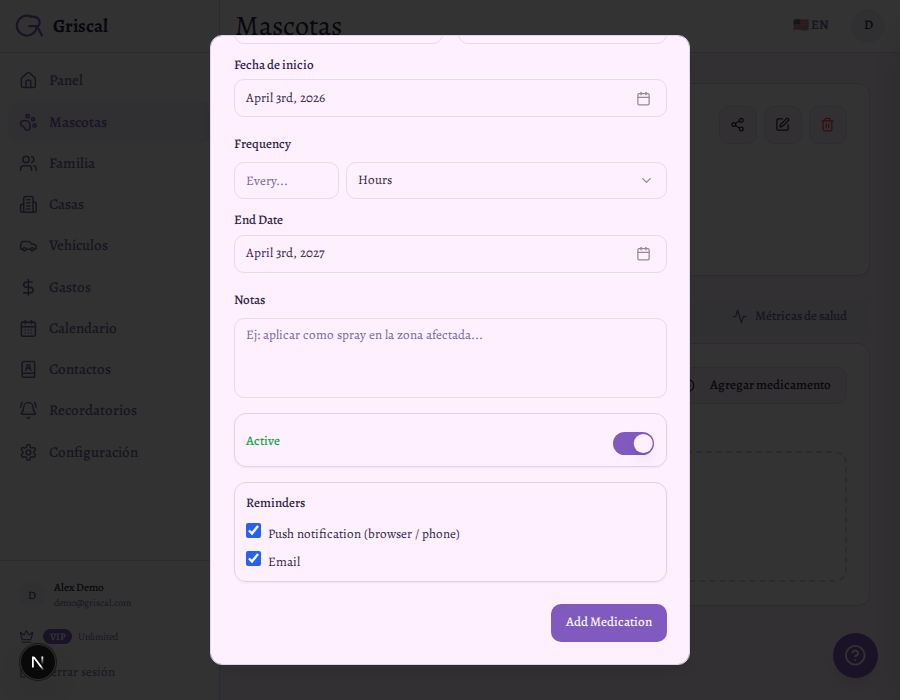Go to Calendario in the sidebar
The height and width of the screenshot is (700, 900).
pos(83,328)
